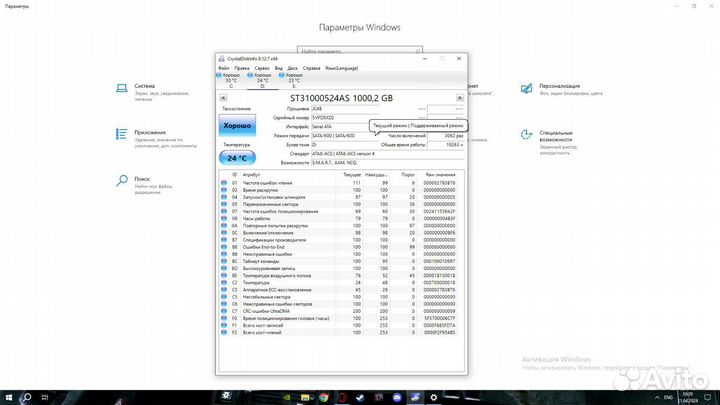Click the Текущее column header
Screen dimensions: 720x405
[x=349, y=175]
